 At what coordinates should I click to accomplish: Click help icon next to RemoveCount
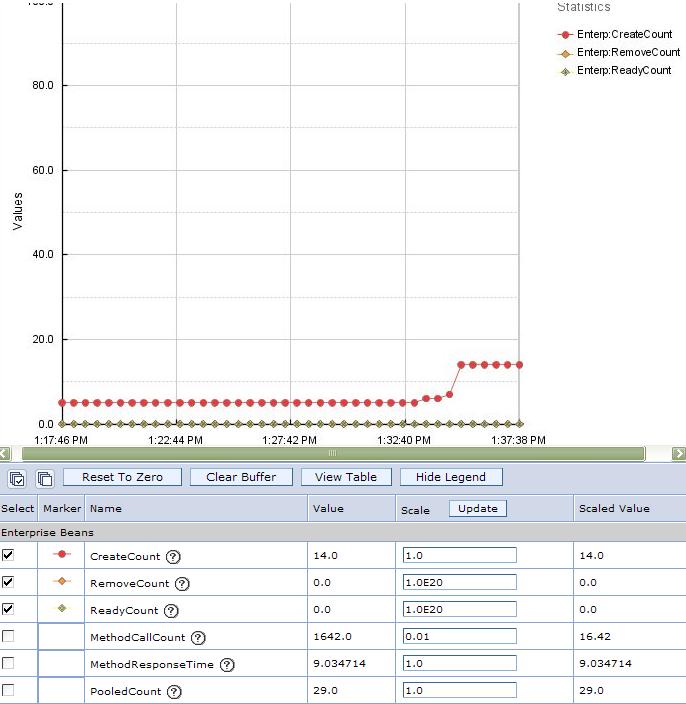(182, 584)
